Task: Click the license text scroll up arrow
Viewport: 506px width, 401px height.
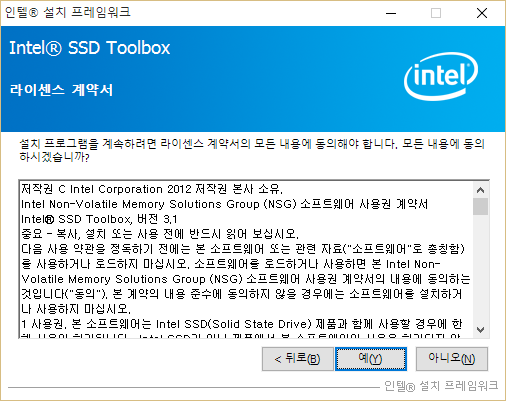Action: [x=480, y=190]
